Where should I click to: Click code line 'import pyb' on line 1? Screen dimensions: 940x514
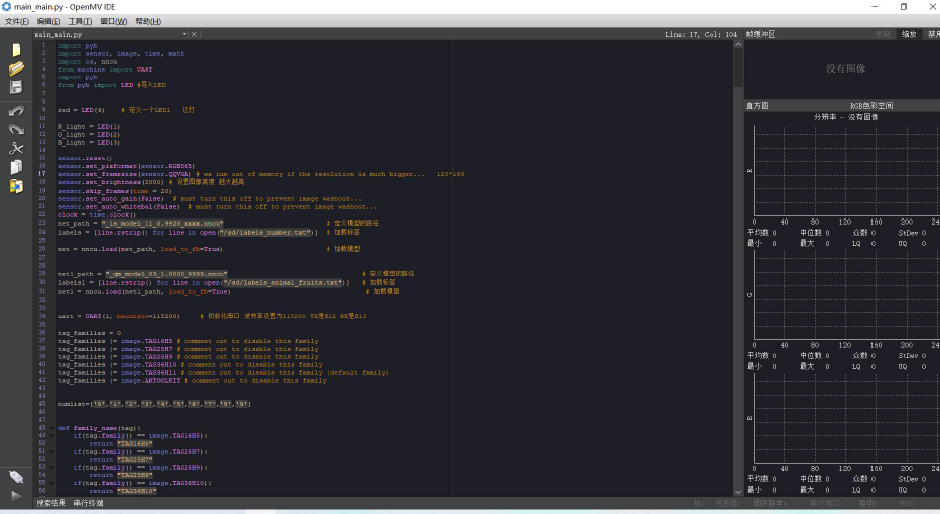[77, 46]
